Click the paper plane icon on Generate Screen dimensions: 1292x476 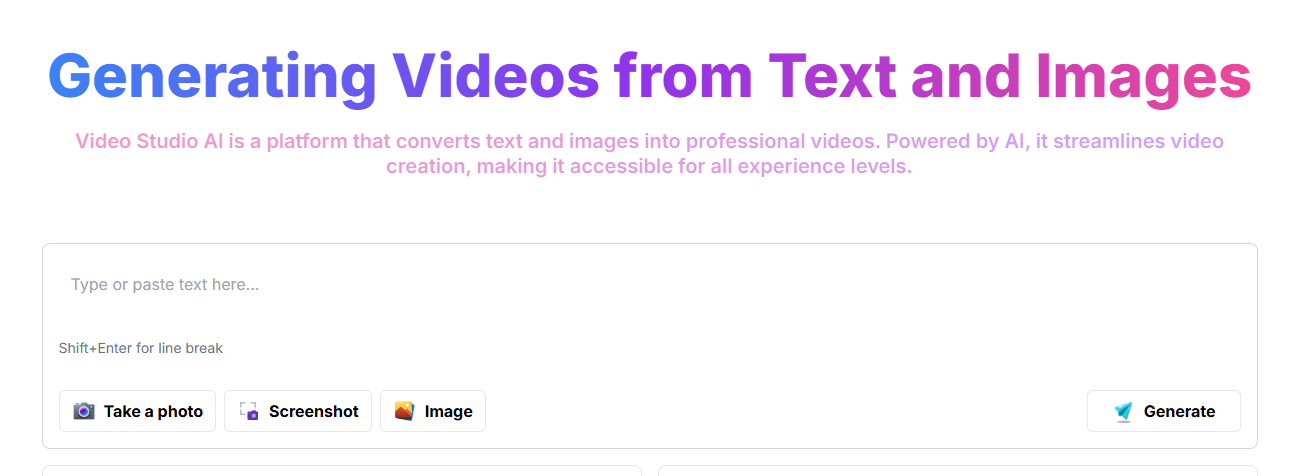tap(1124, 411)
